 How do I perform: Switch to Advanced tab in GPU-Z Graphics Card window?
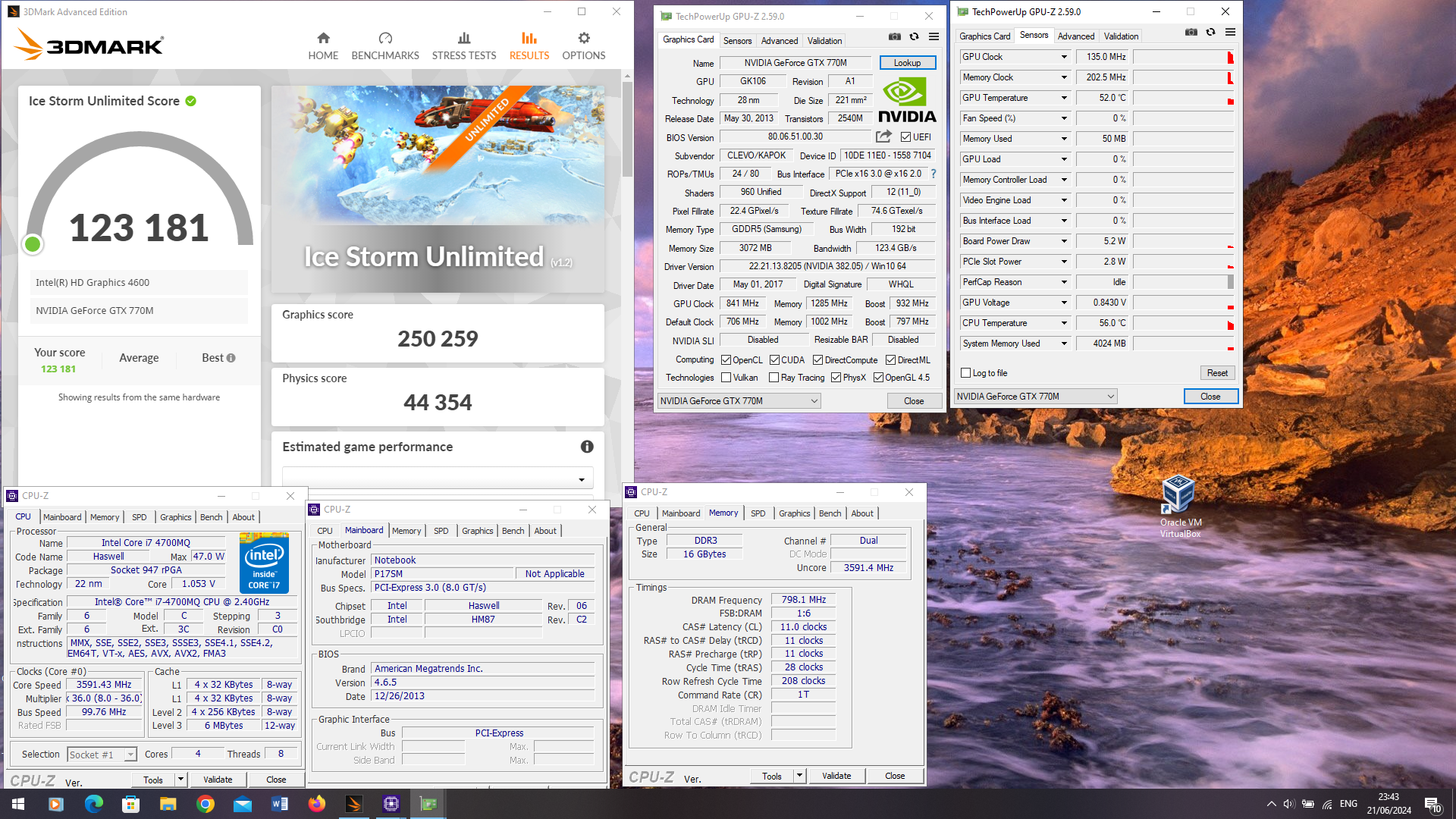pyautogui.click(x=779, y=41)
